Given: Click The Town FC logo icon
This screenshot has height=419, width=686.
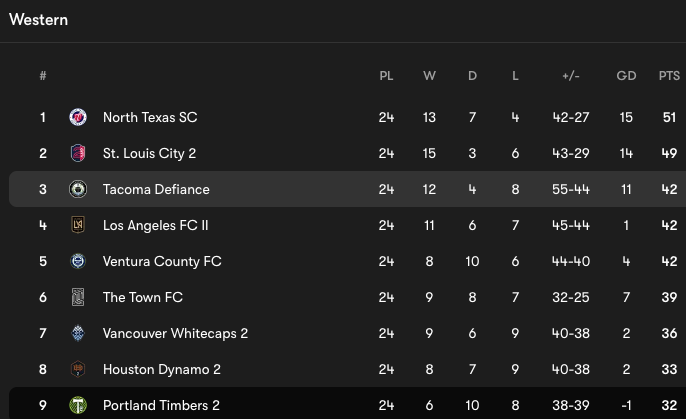Looking at the screenshot, I should click(78, 297).
